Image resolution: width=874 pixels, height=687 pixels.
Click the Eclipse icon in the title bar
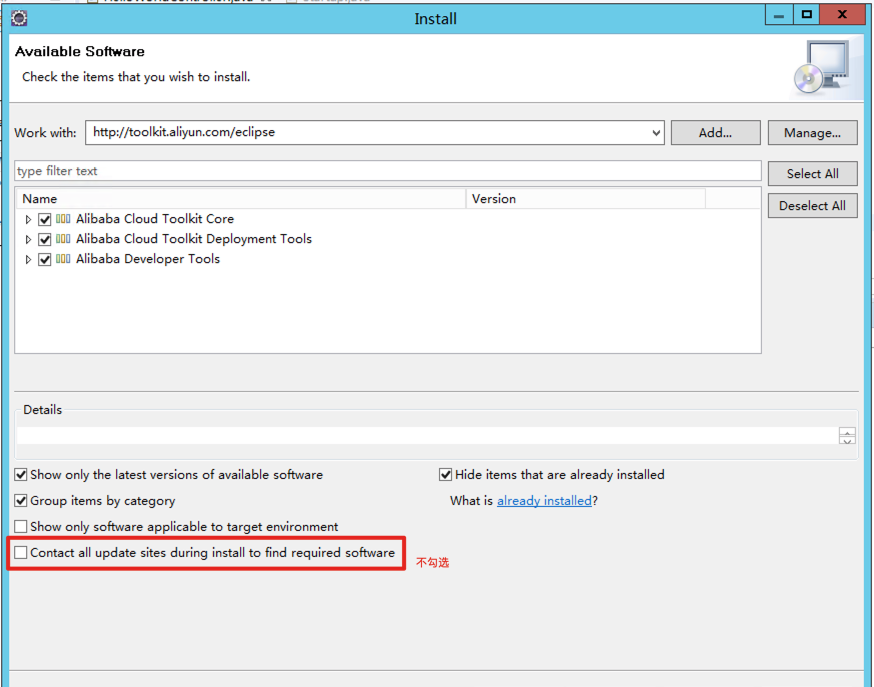click(x=19, y=18)
